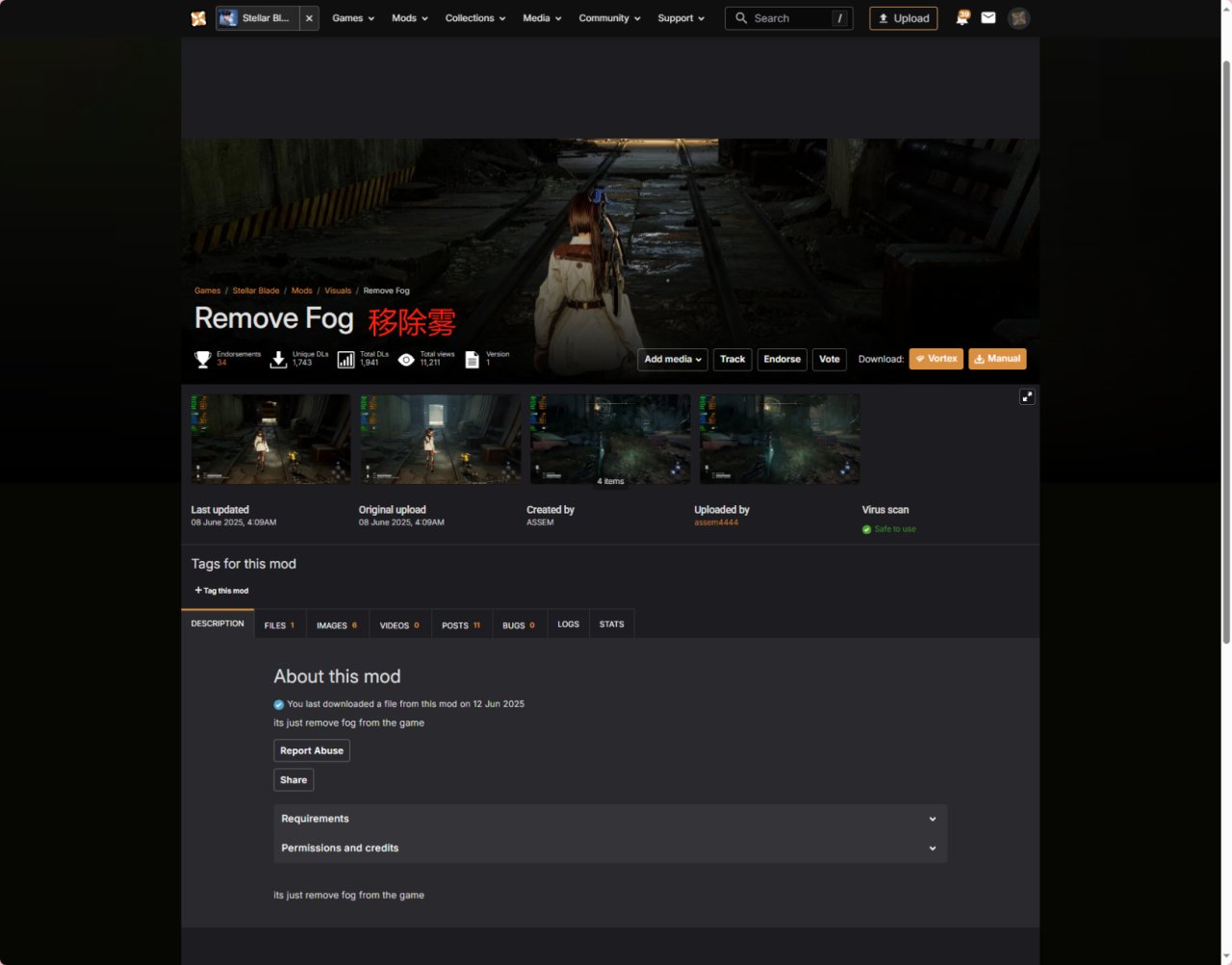1232x965 pixels.
Task: Click the Total DLs chart icon
Action: pyautogui.click(x=346, y=359)
